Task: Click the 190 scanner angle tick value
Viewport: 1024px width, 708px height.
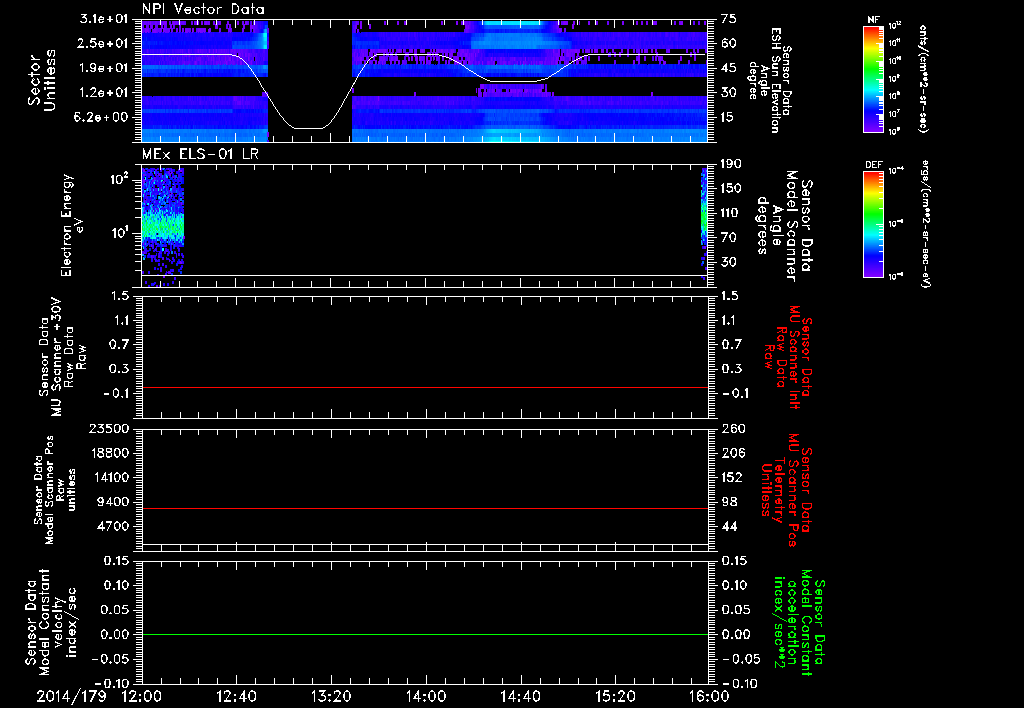Action: point(731,164)
